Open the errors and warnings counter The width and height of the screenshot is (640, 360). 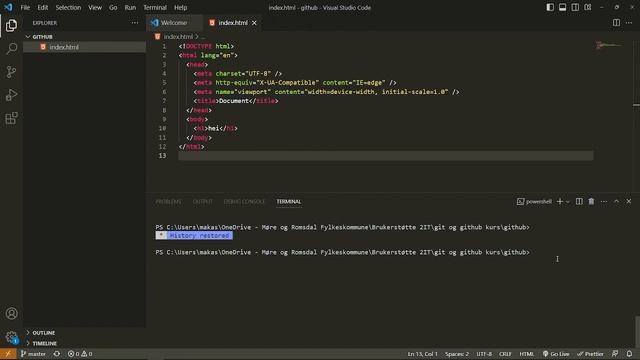(x=80, y=354)
